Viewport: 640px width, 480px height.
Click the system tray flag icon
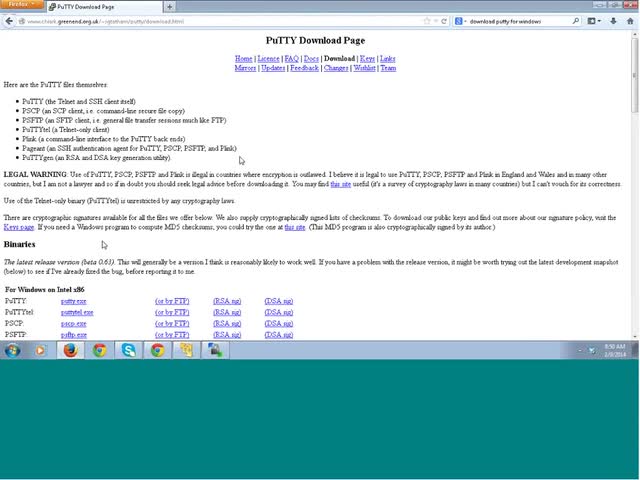(591, 351)
